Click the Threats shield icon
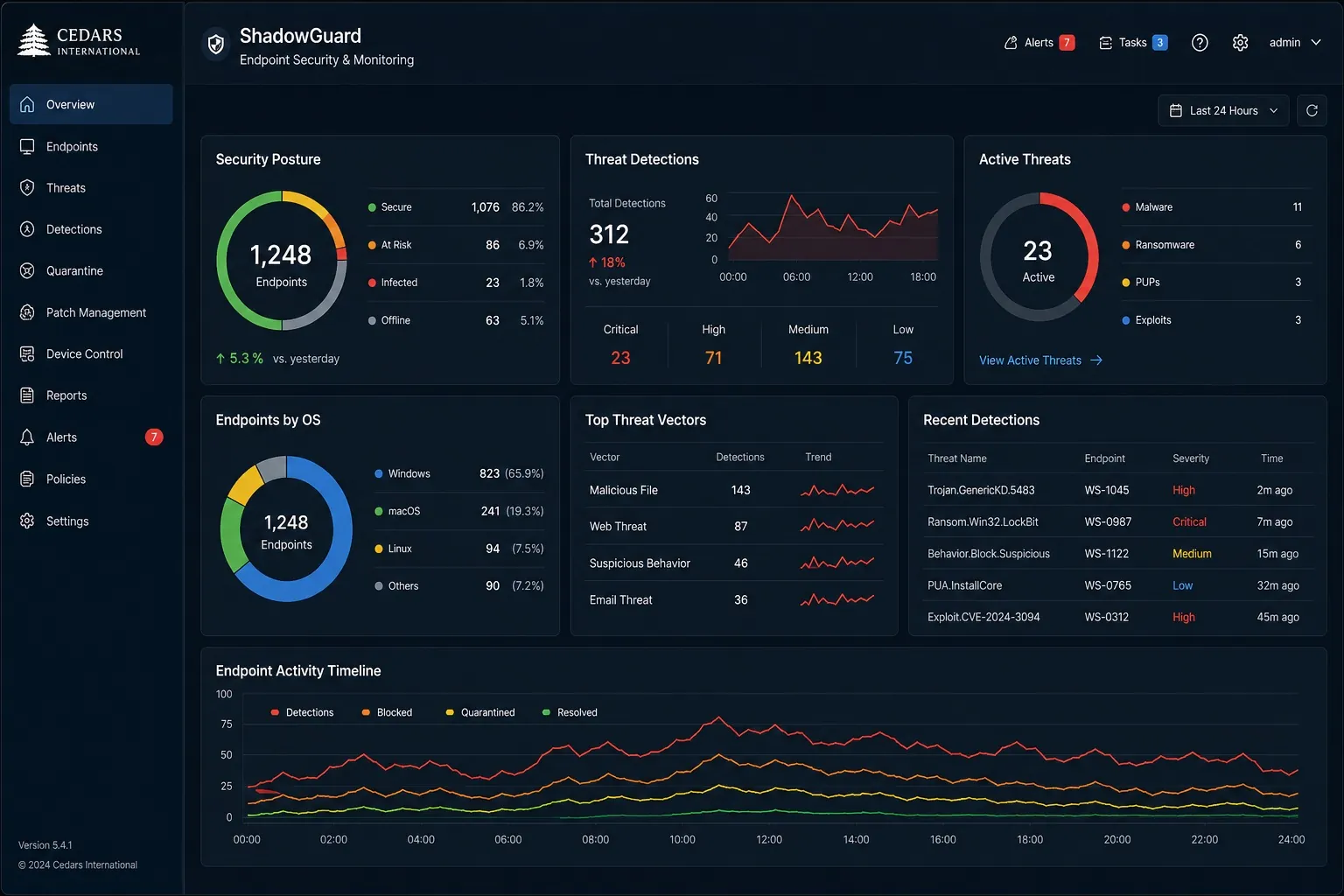The width and height of the screenshot is (1344, 896). (27, 187)
